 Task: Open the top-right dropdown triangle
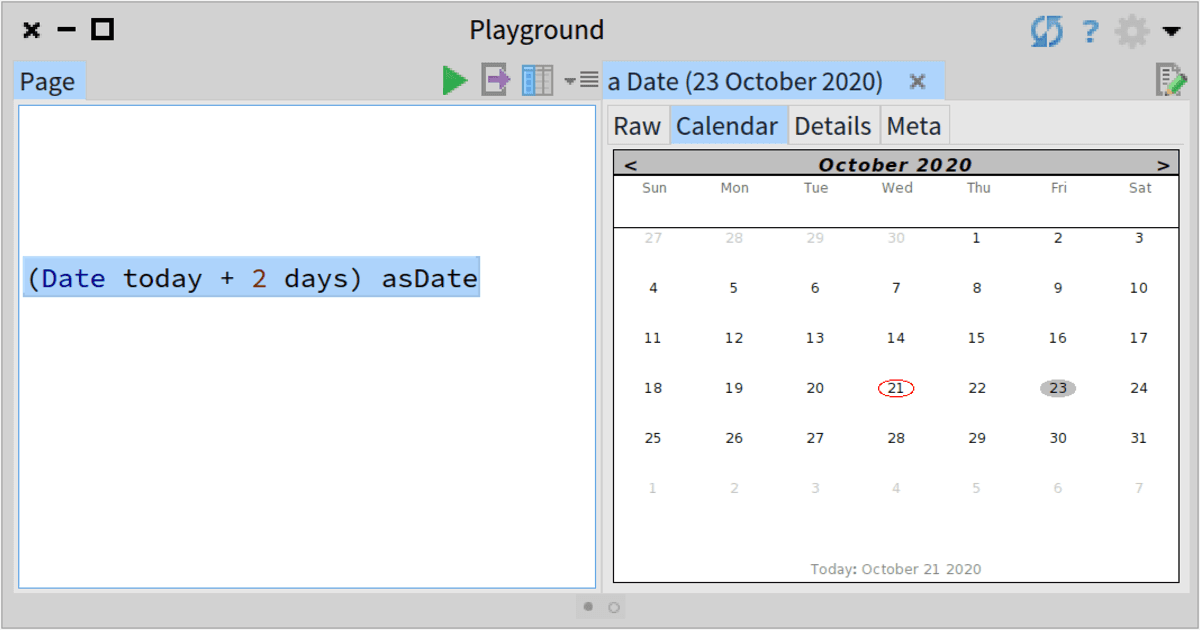tap(1172, 30)
